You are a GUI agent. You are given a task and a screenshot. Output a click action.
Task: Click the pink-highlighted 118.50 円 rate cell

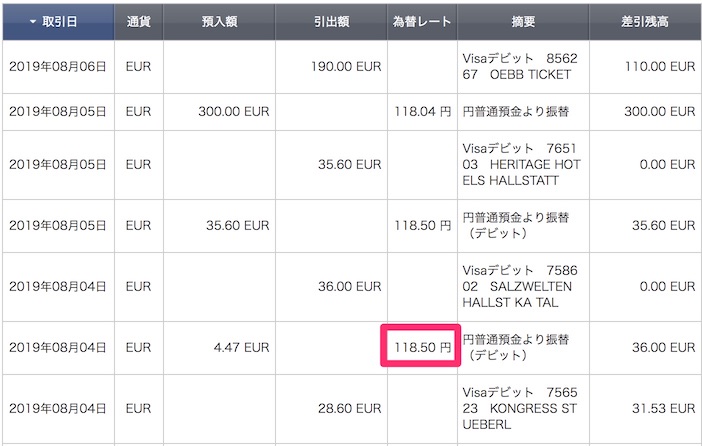point(420,347)
